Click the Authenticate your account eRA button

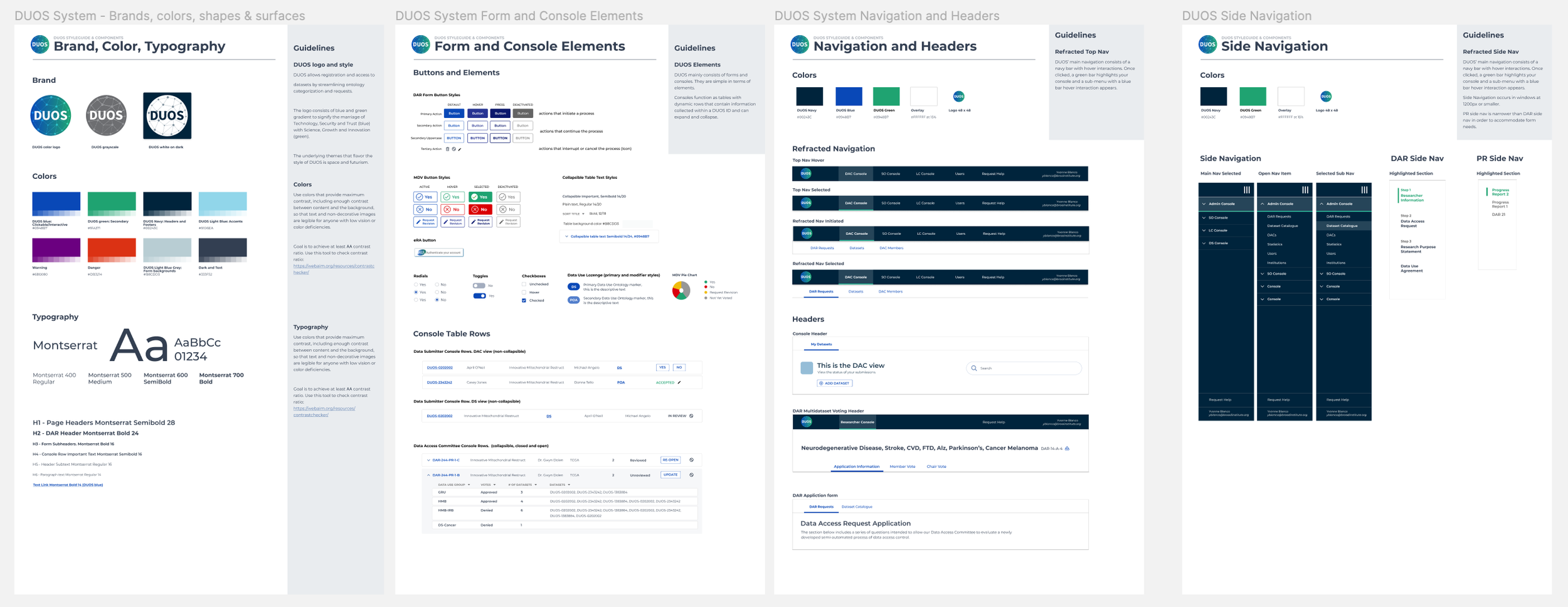tap(439, 252)
